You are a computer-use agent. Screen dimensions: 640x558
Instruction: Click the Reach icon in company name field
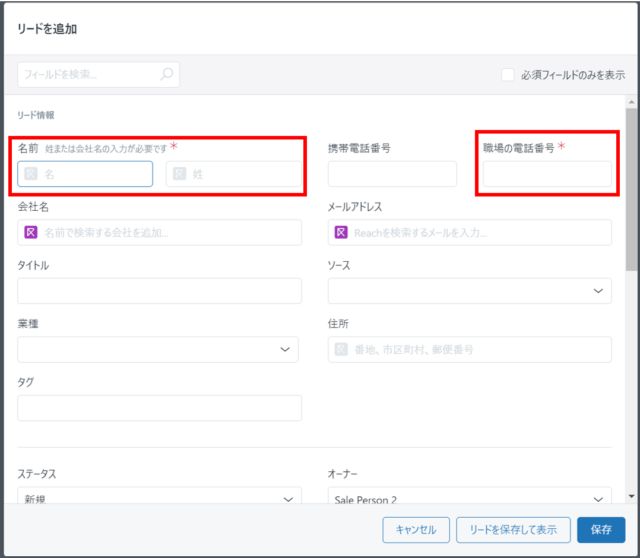(x=31, y=232)
